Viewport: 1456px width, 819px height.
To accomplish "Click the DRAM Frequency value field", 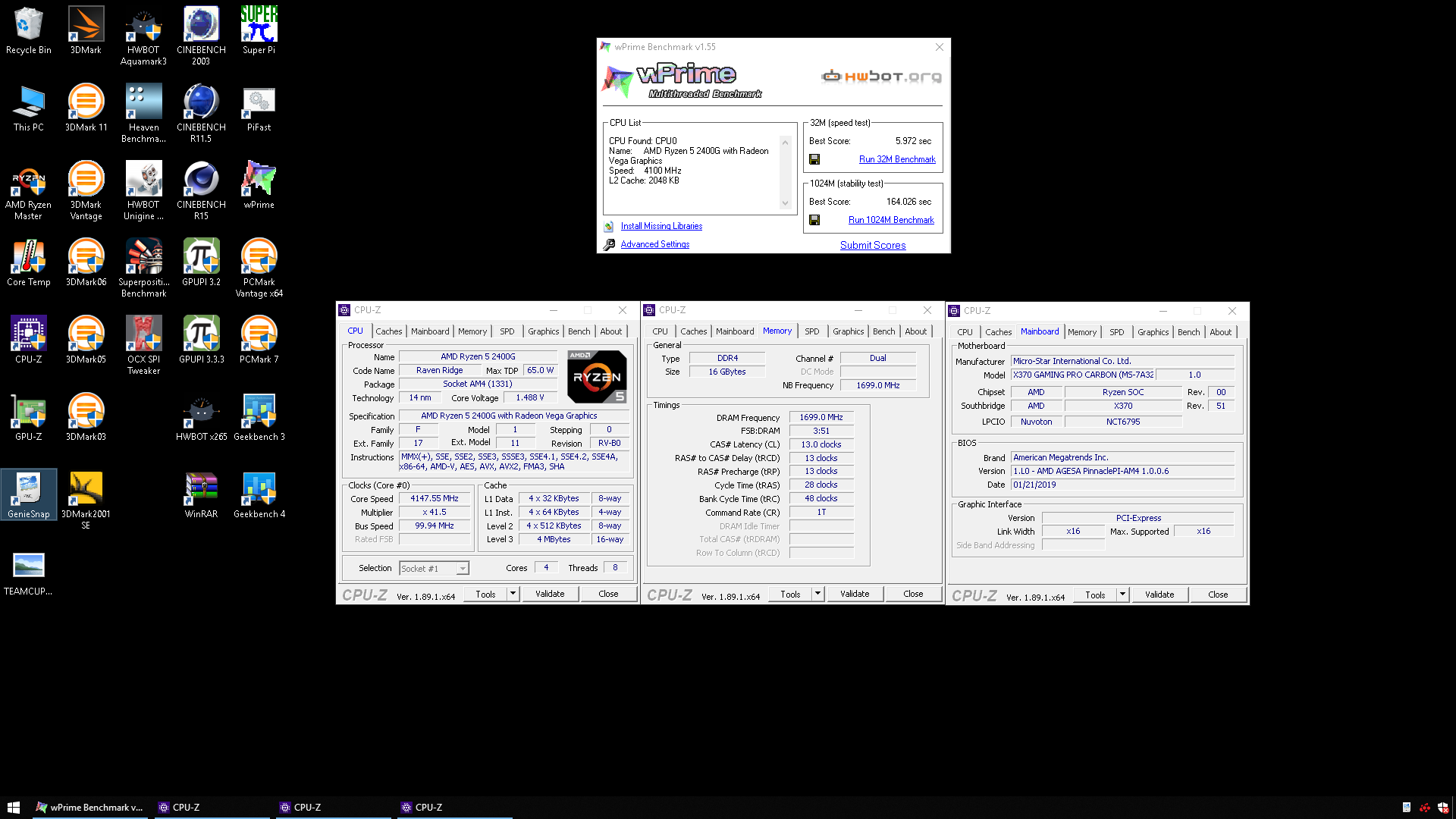I will pyautogui.click(x=821, y=417).
